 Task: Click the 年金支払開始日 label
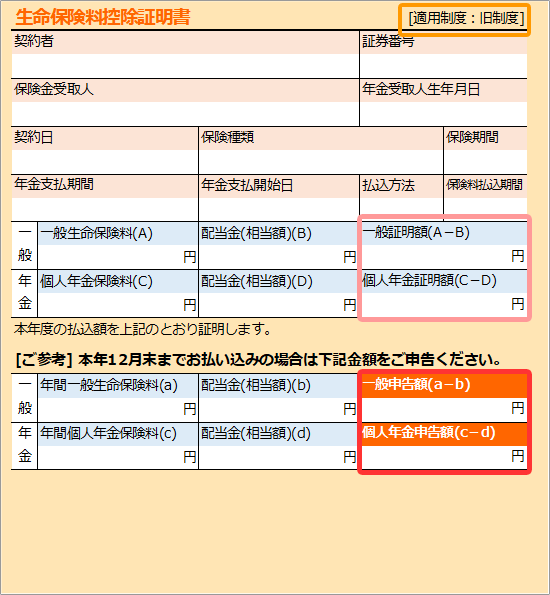(247, 185)
